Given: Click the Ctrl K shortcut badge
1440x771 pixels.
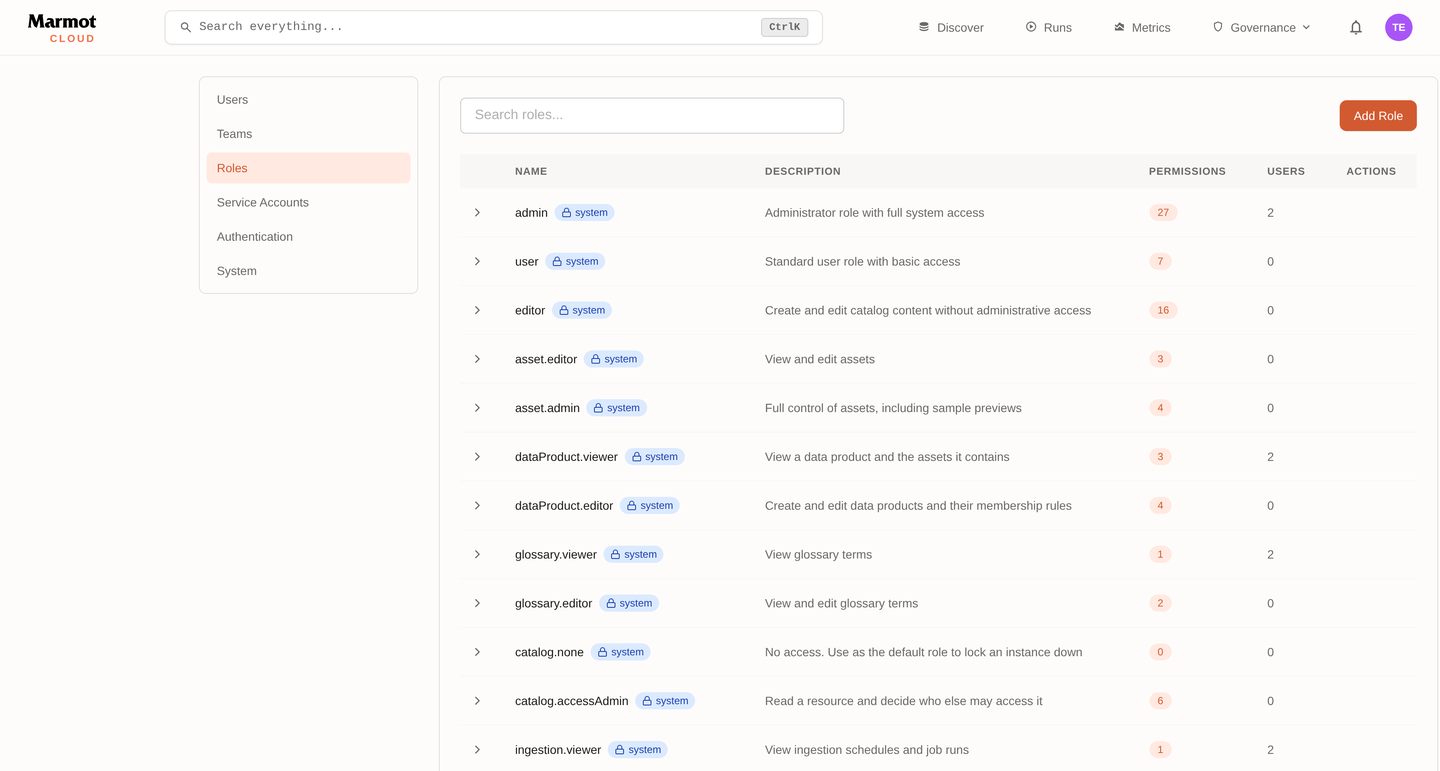Looking at the screenshot, I should coord(784,28).
